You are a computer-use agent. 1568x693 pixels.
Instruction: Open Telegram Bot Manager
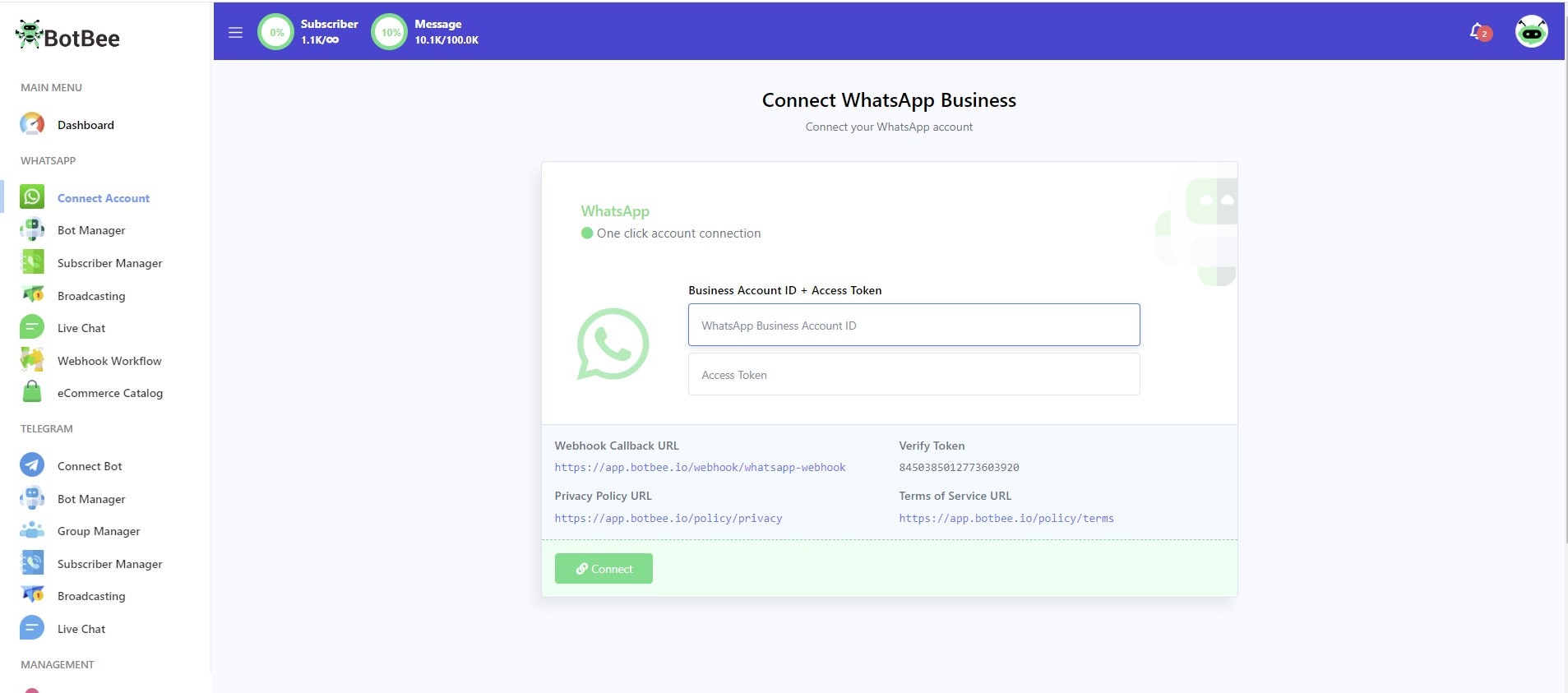tap(91, 499)
